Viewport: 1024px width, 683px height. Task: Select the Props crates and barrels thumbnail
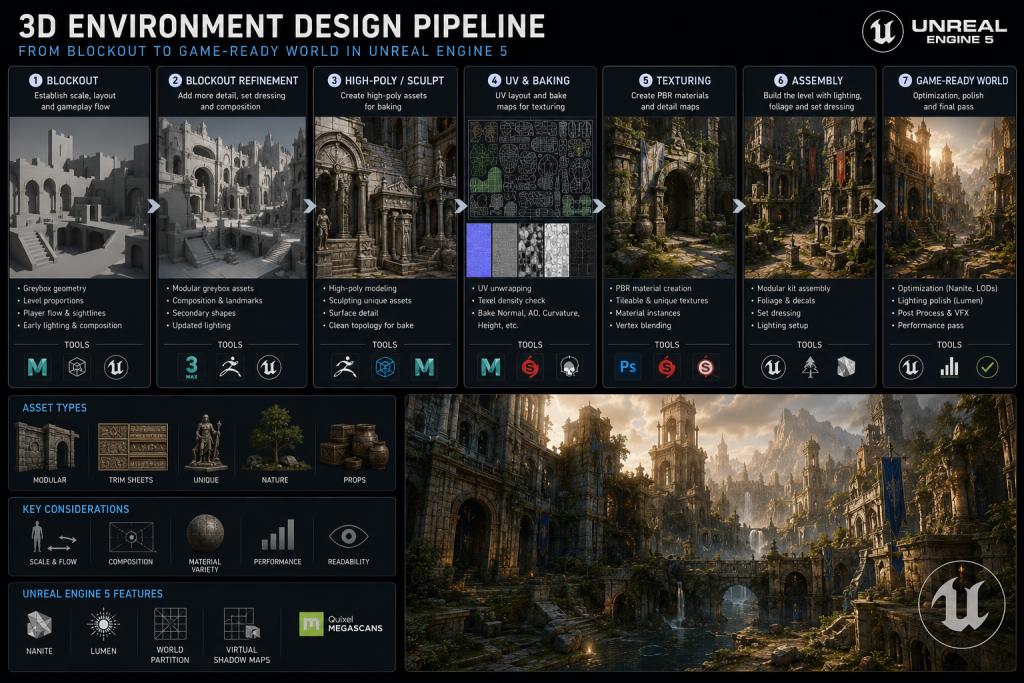pos(355,447)
